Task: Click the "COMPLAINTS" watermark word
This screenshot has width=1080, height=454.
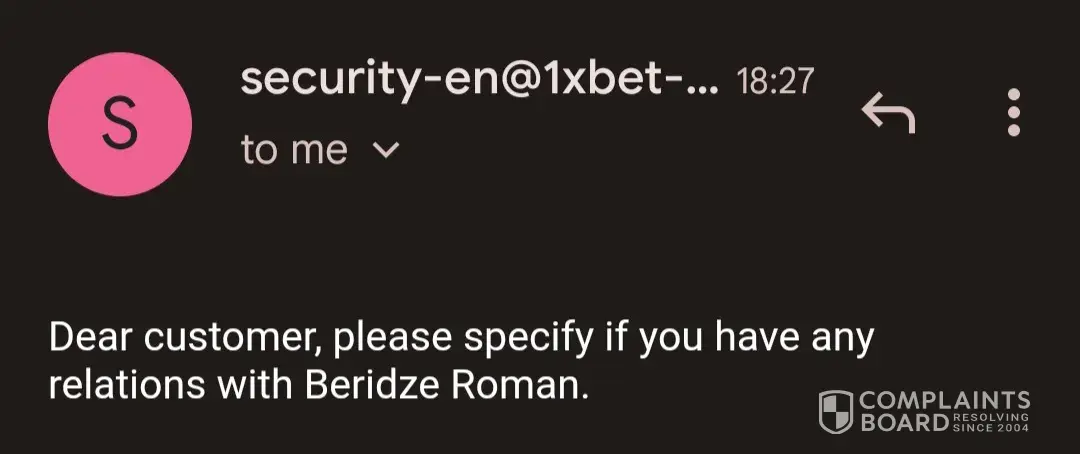Action: 945,400
